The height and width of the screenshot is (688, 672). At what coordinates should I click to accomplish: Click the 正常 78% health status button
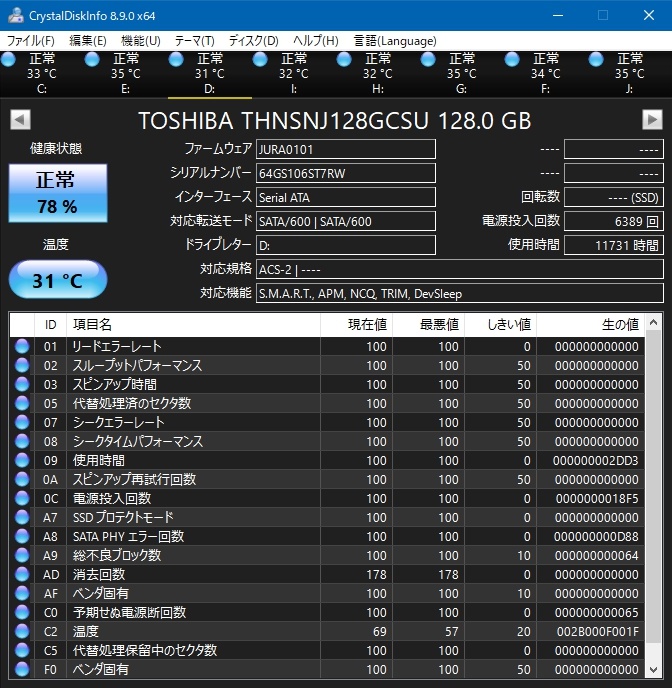click(x=56, y=193)
